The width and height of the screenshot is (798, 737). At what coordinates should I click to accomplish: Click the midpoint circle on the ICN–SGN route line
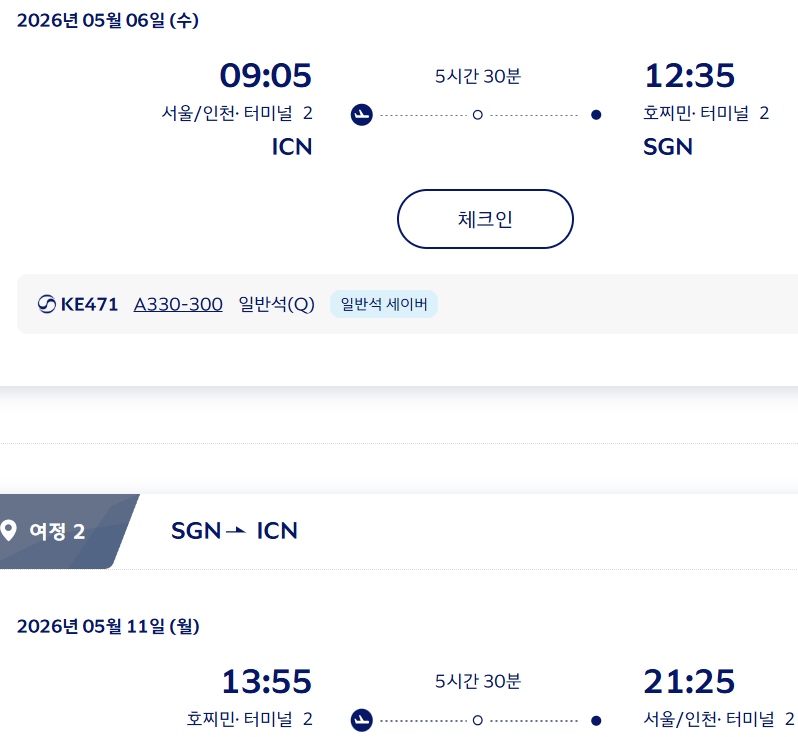tap(478, 115)
